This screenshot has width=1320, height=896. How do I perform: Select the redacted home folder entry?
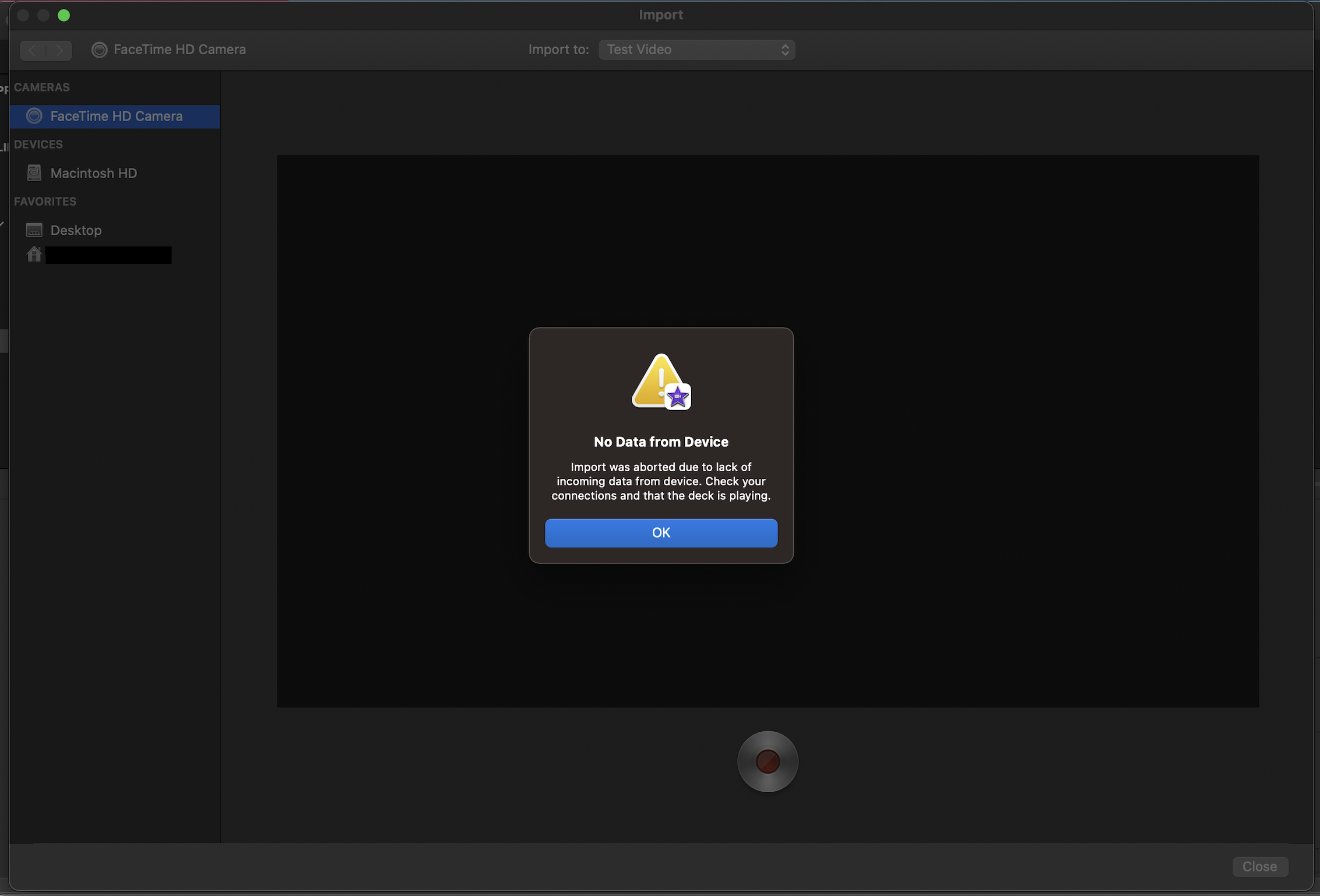click(108, 255)
